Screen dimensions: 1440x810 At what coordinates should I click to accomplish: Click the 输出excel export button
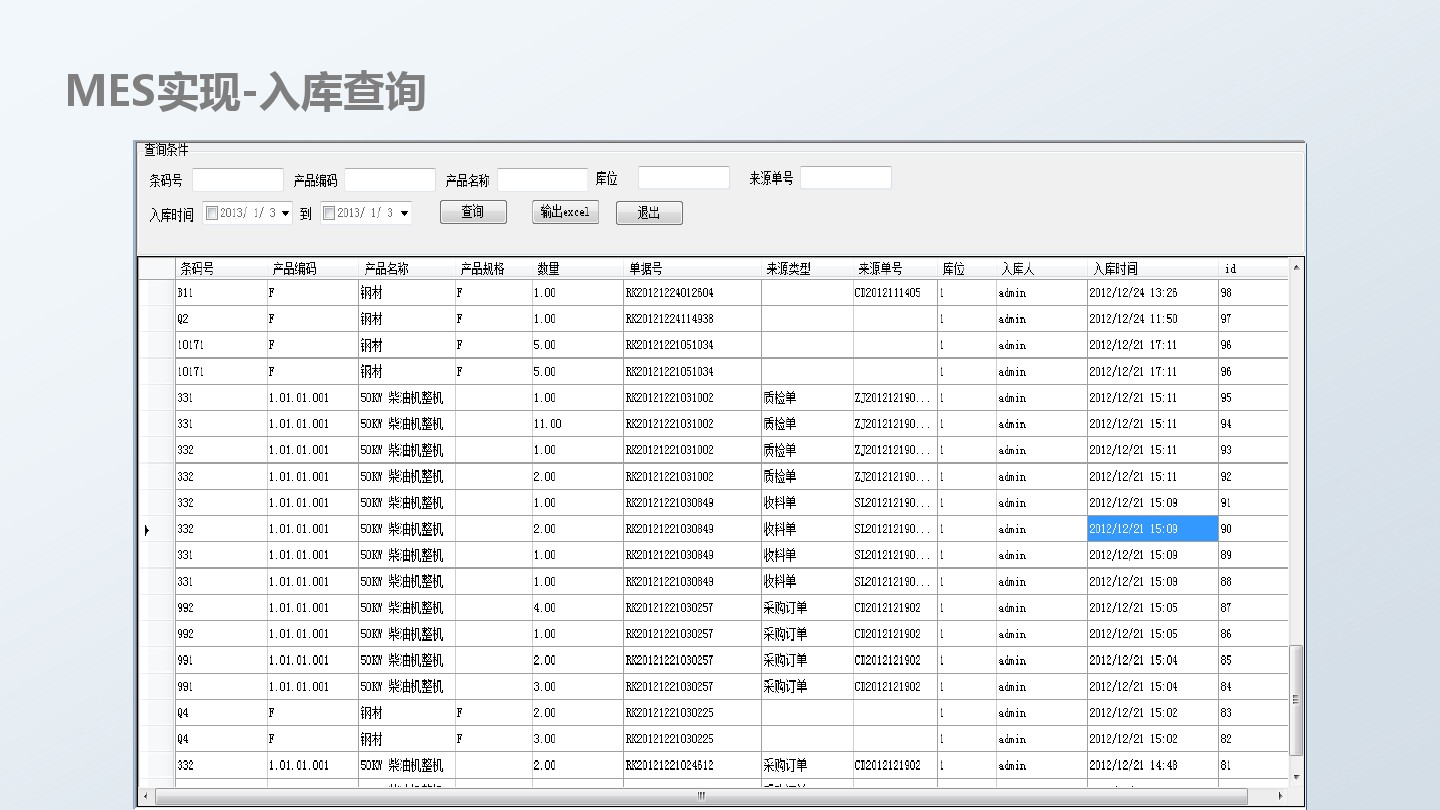(565, 212)
